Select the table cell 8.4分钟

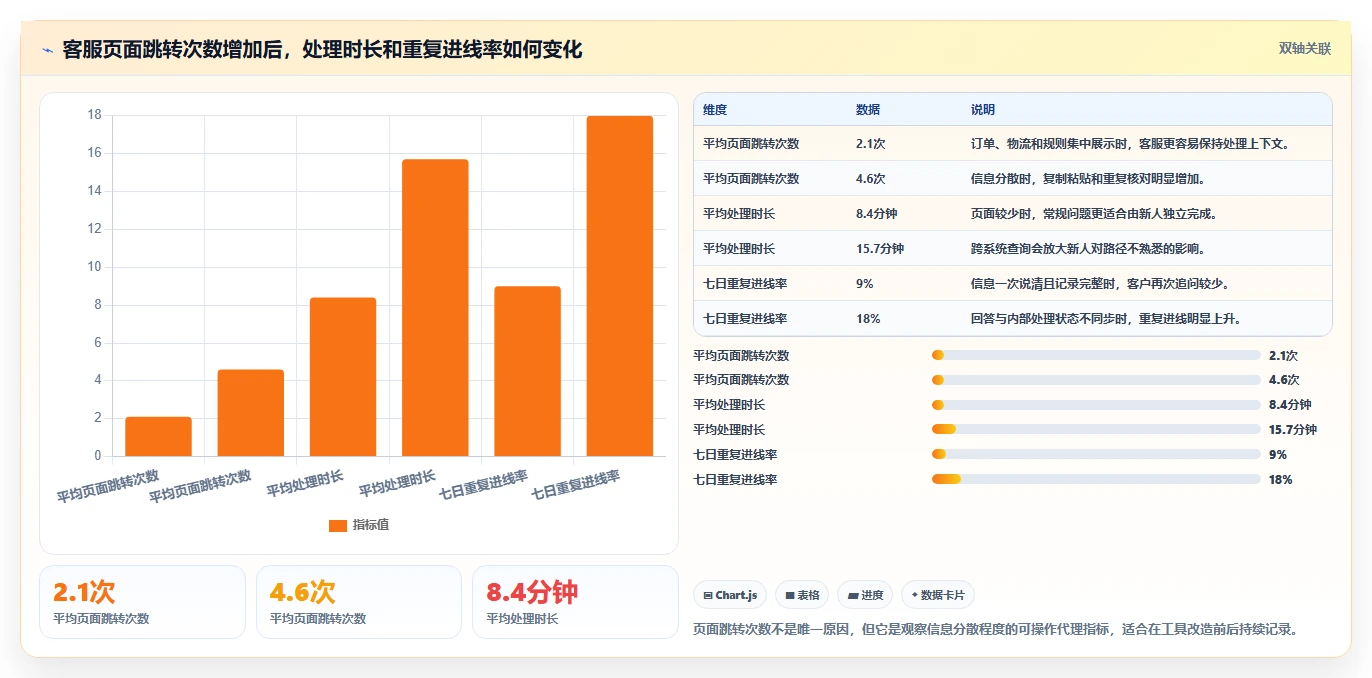click(876, 214)
